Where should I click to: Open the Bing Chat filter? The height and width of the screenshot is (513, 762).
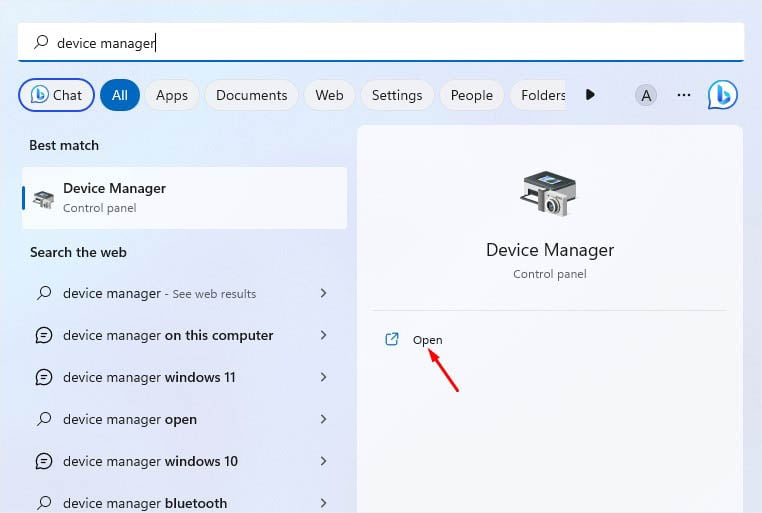point(56,95)
